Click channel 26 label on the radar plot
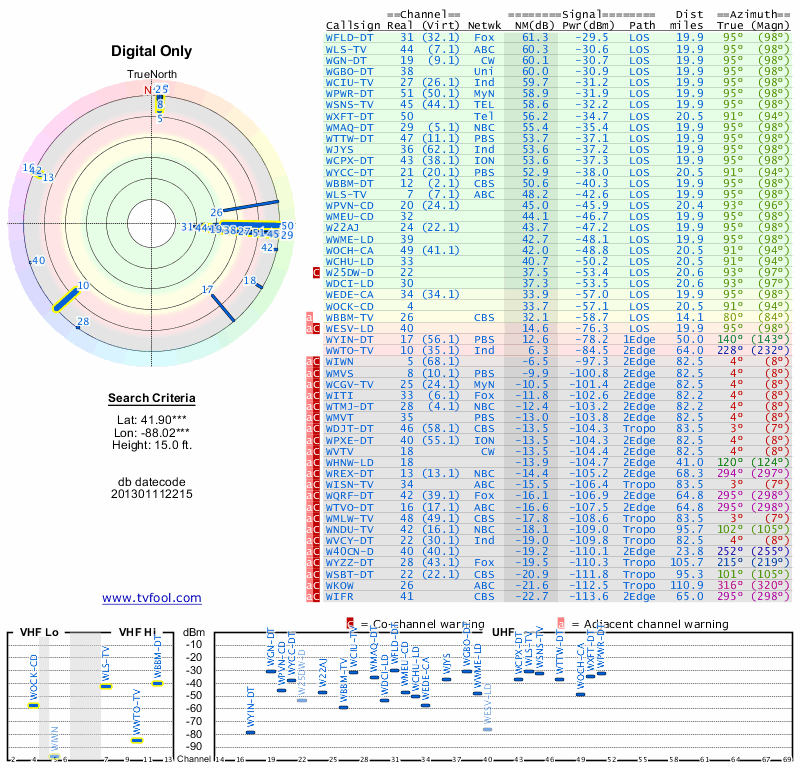This screenshot has width=800, height=768. coord(216,212)
